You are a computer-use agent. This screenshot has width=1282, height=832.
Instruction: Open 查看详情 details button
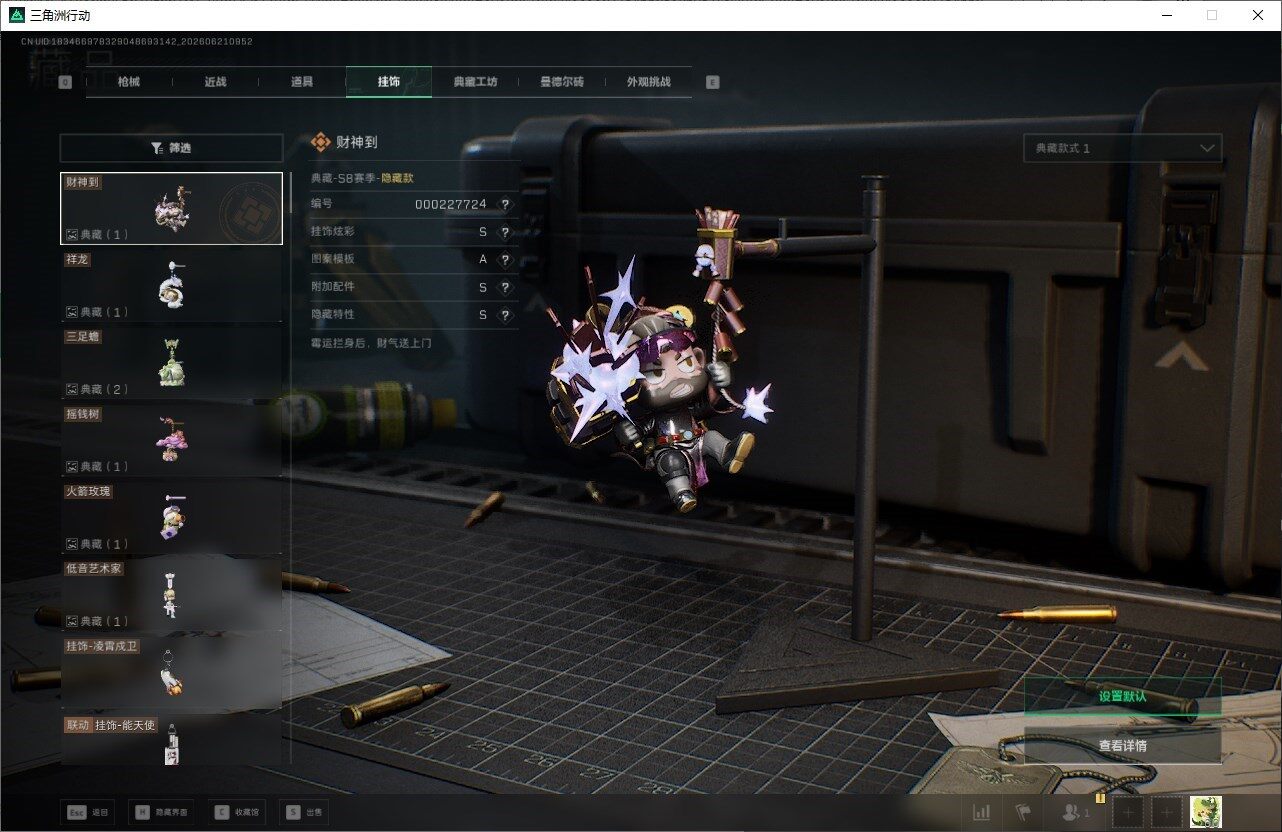pyautogui.click(x=1122, y=745)
